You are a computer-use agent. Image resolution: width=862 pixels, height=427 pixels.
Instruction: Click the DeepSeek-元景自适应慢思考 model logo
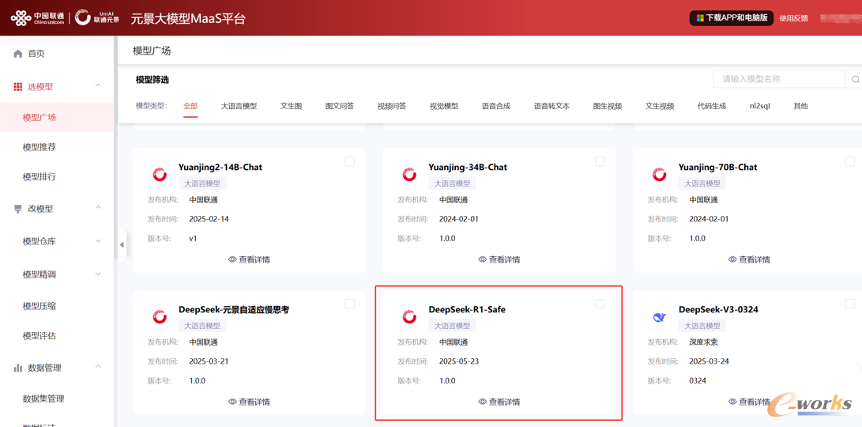click(160, 317)
